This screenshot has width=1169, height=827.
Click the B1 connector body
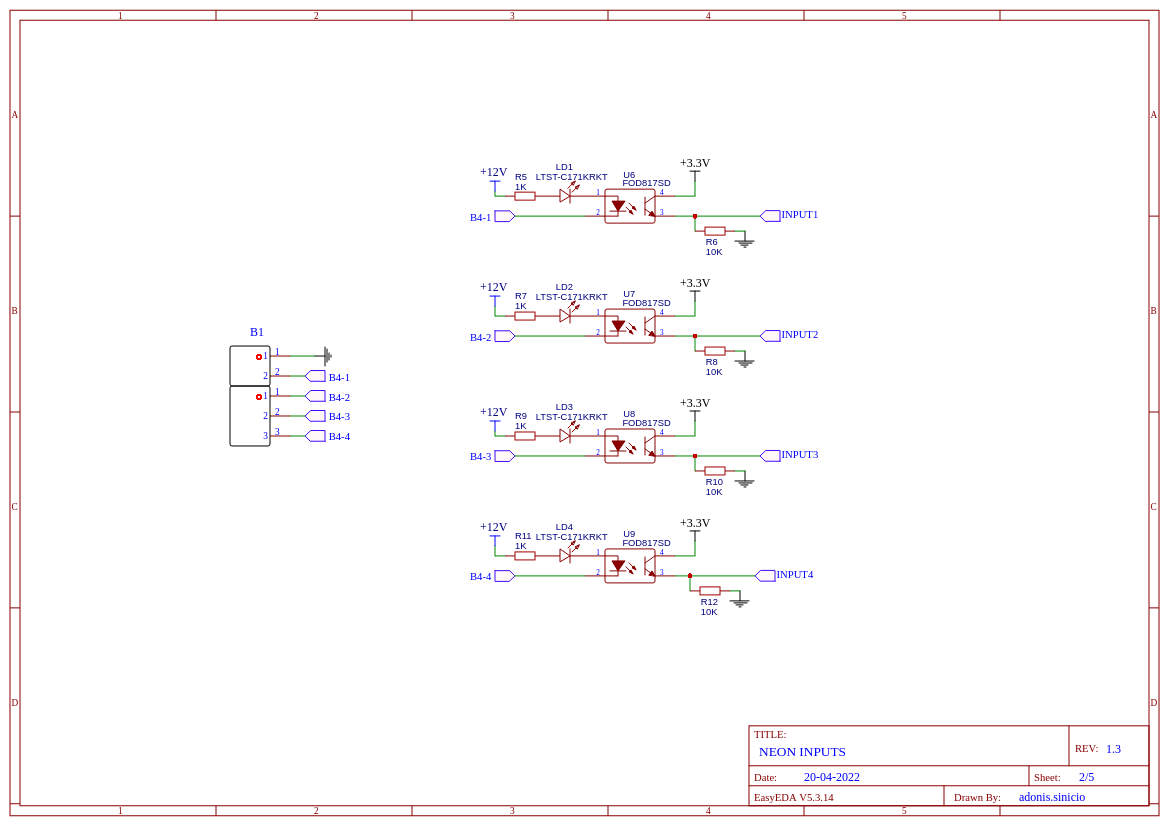click(x=250, y=396)
